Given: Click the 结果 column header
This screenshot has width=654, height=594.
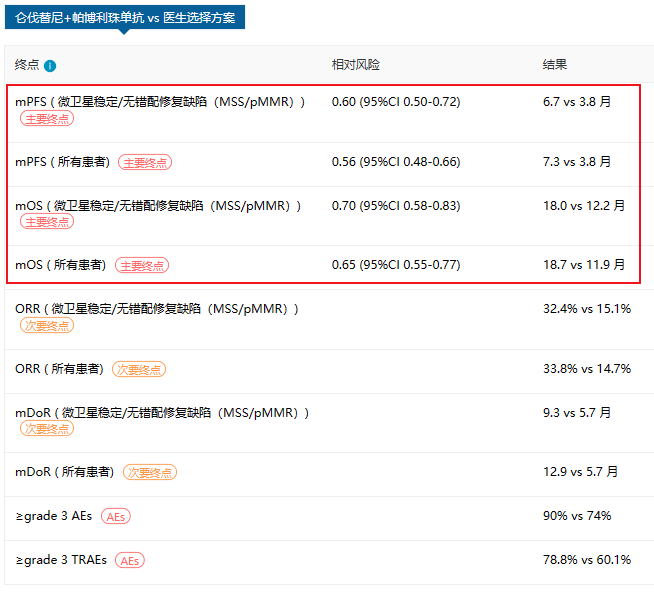Looking at the screenshot, I should pos(554,65).
